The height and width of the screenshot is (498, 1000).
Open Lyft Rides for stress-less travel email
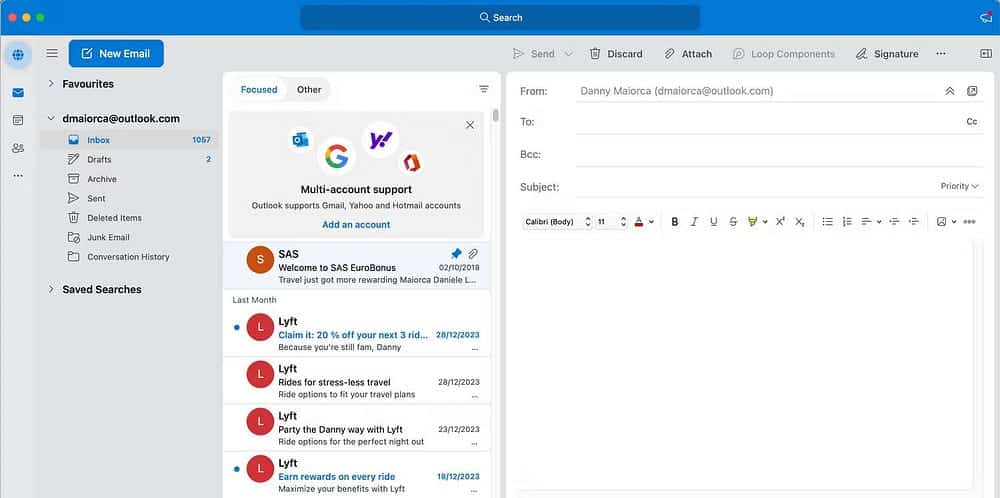pos(357,381)
